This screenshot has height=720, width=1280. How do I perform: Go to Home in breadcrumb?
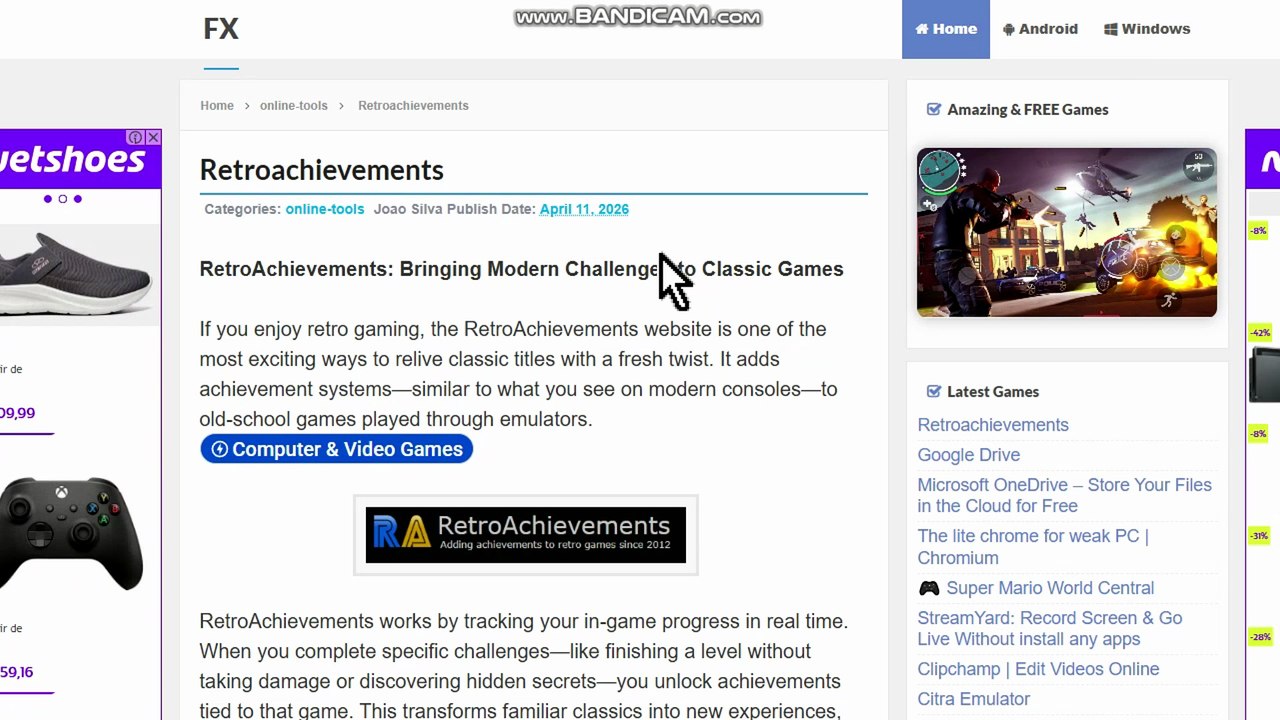pyautogui.click(x=217, y=105)
